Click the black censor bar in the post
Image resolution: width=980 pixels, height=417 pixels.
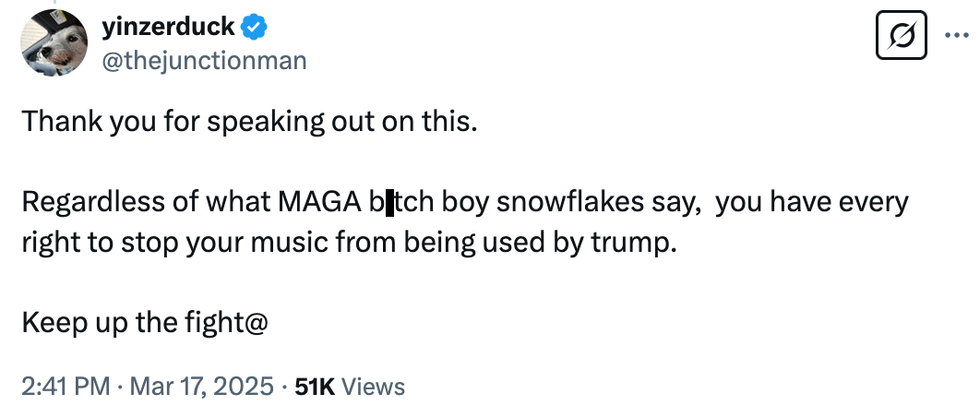[x=387, y=203]
